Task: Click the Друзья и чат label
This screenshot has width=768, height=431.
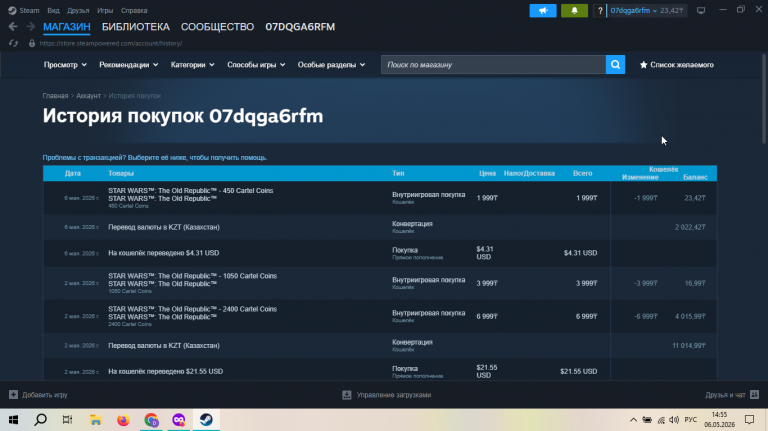Action: point(725,395)
